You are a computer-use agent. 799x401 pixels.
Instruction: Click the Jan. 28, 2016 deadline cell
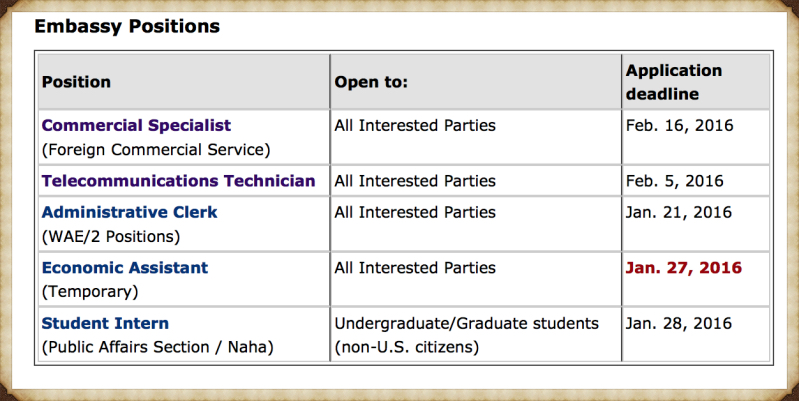(x=679, y=323)
